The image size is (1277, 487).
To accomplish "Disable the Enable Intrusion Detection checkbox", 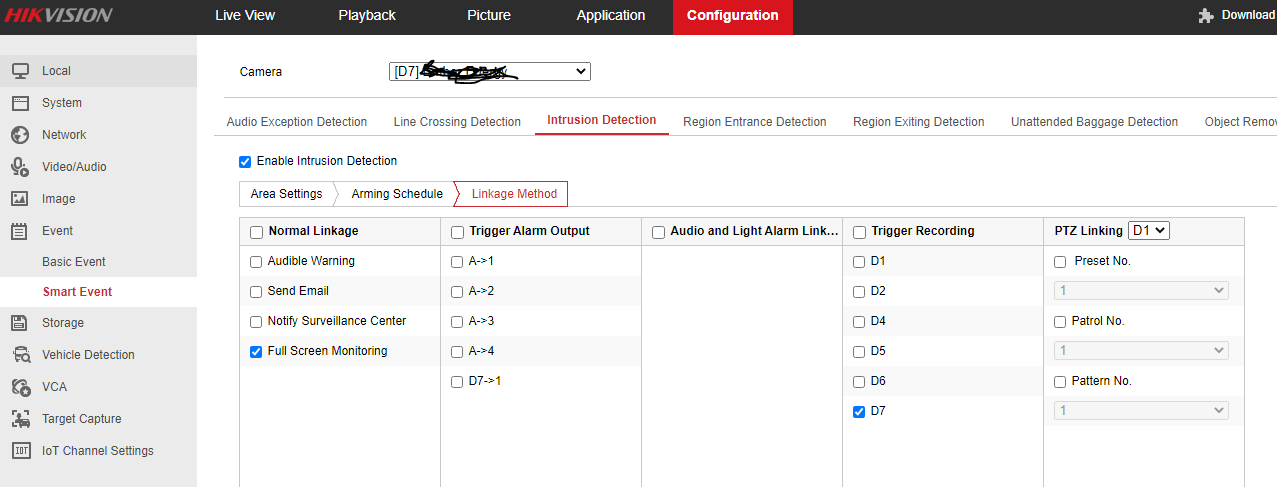I will point(245,162).
